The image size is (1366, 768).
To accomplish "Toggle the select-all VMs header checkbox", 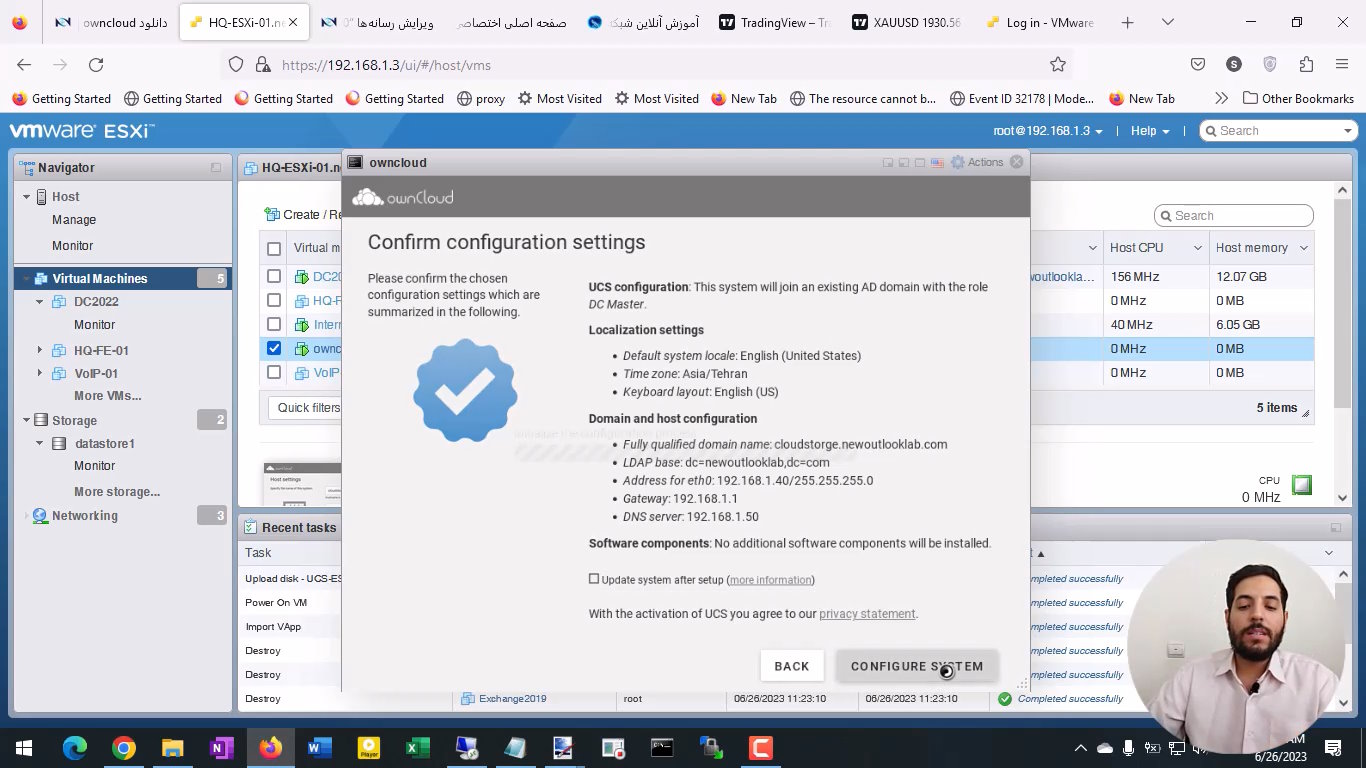I will coord(274,248).
